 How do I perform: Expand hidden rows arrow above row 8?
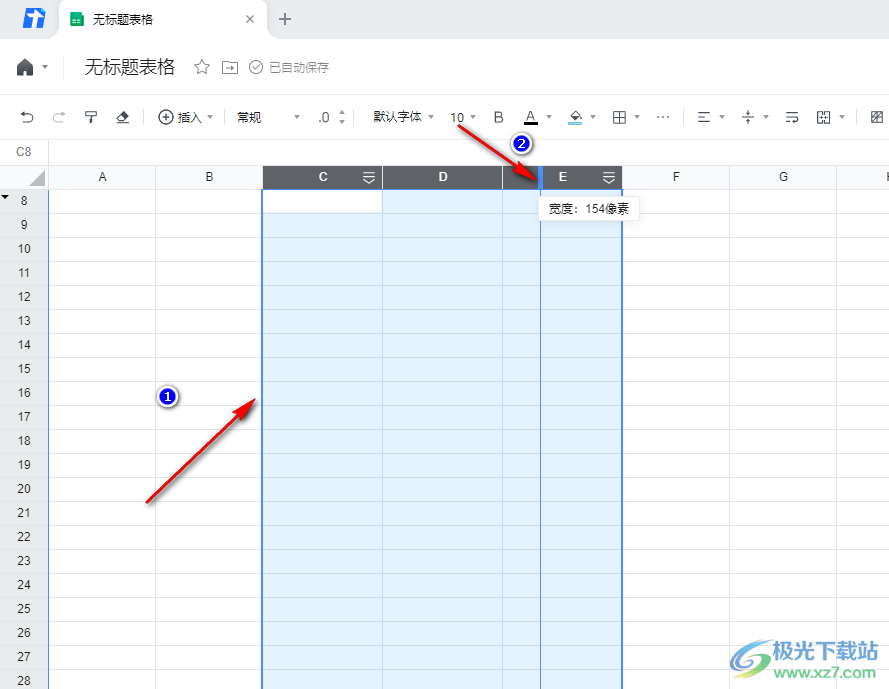[5, 197]
